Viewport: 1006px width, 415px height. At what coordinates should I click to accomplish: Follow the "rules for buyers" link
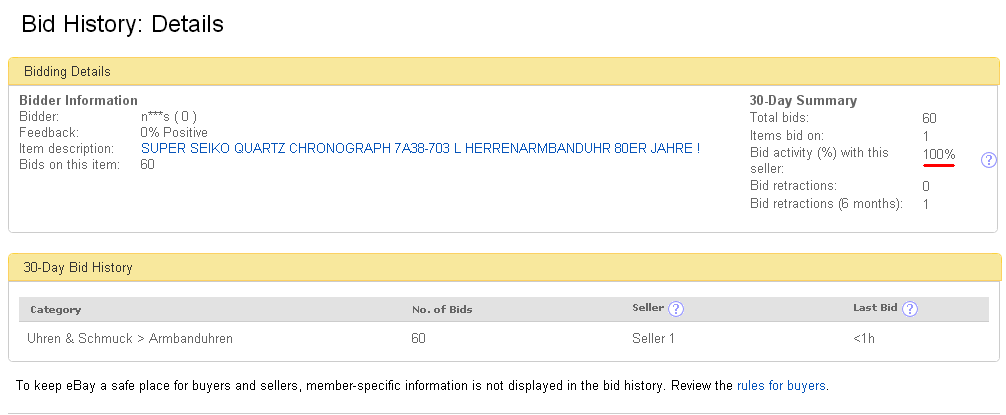pos(781,385)
